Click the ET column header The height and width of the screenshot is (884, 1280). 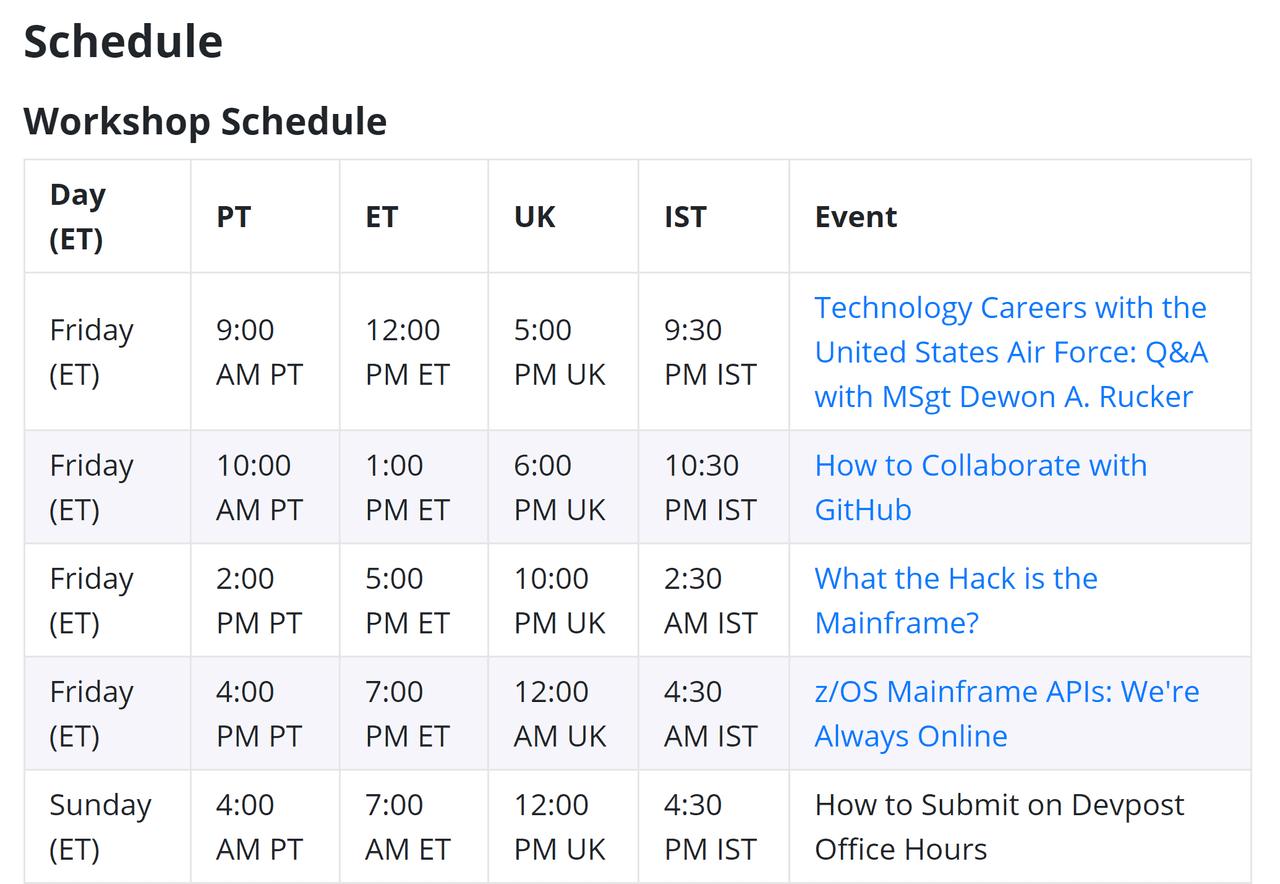[382, 216]
